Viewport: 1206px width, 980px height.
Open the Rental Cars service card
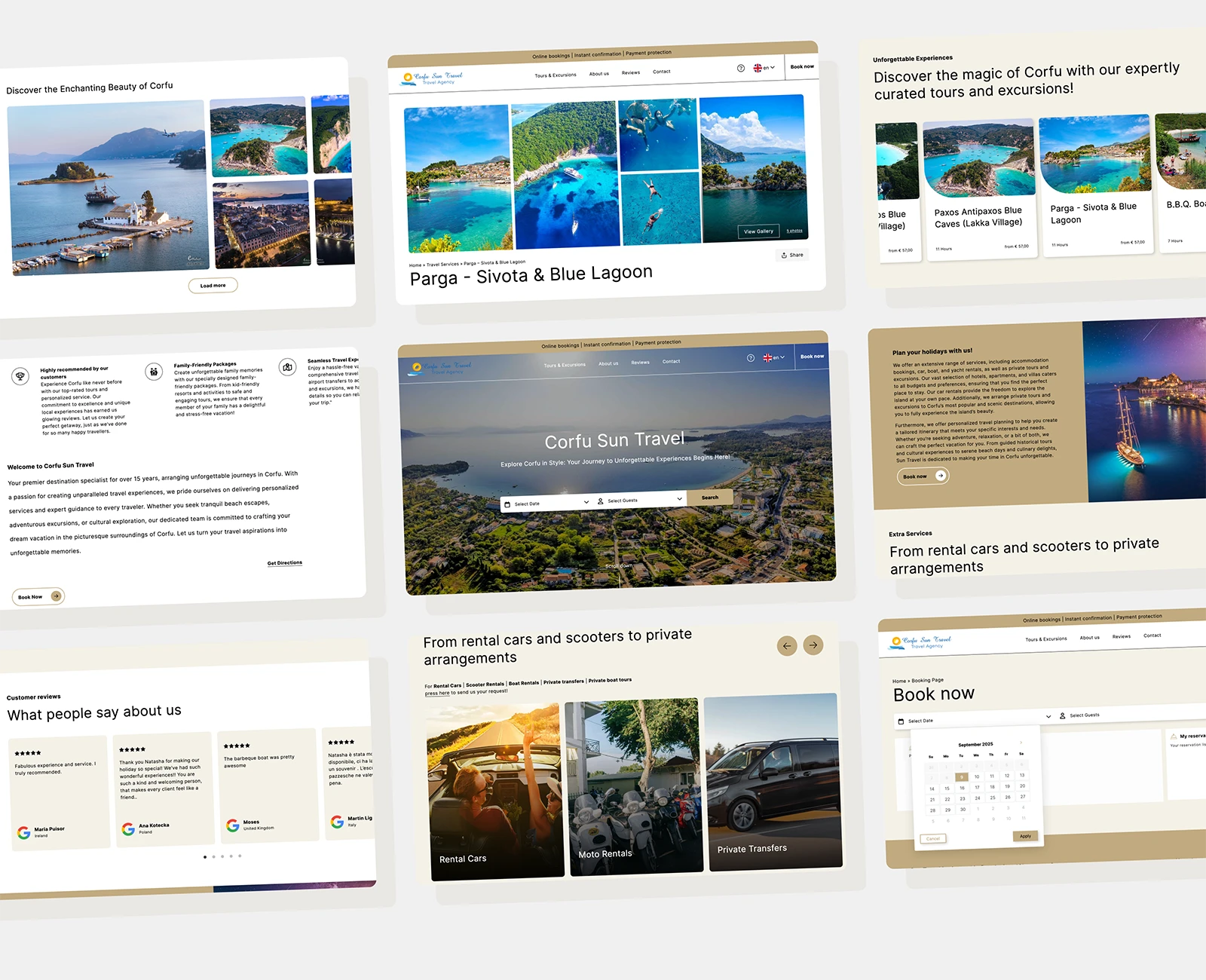tap(496, 792)
